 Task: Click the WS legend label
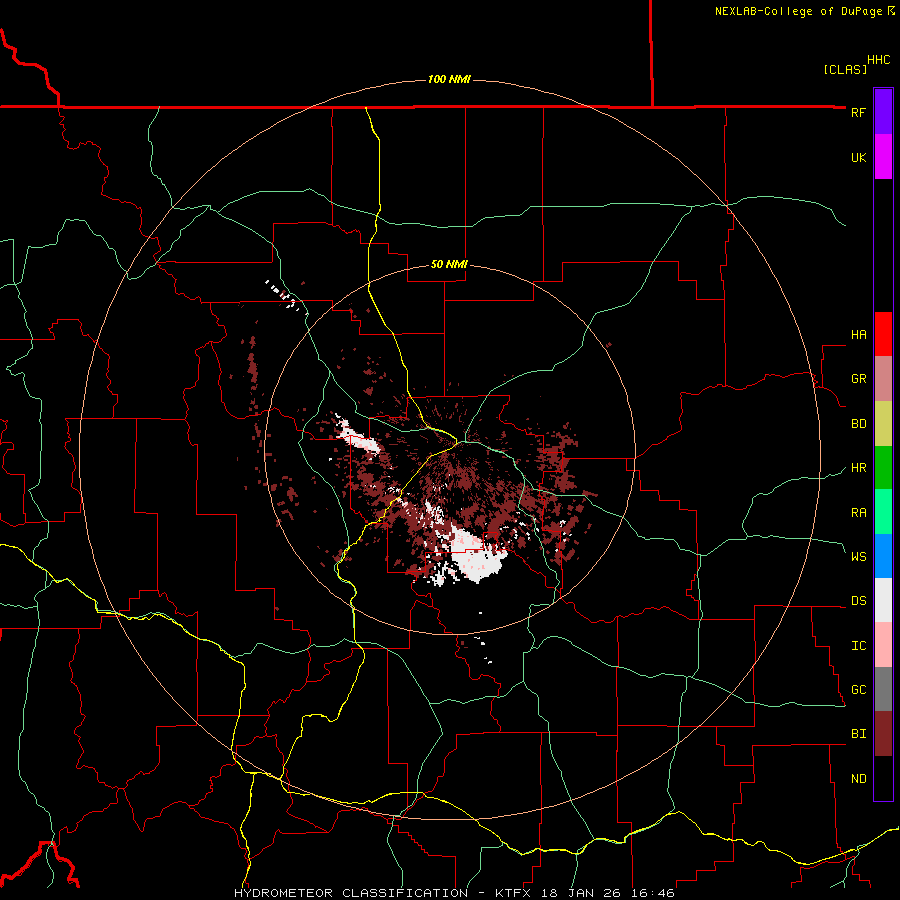[x=859, y=556]
